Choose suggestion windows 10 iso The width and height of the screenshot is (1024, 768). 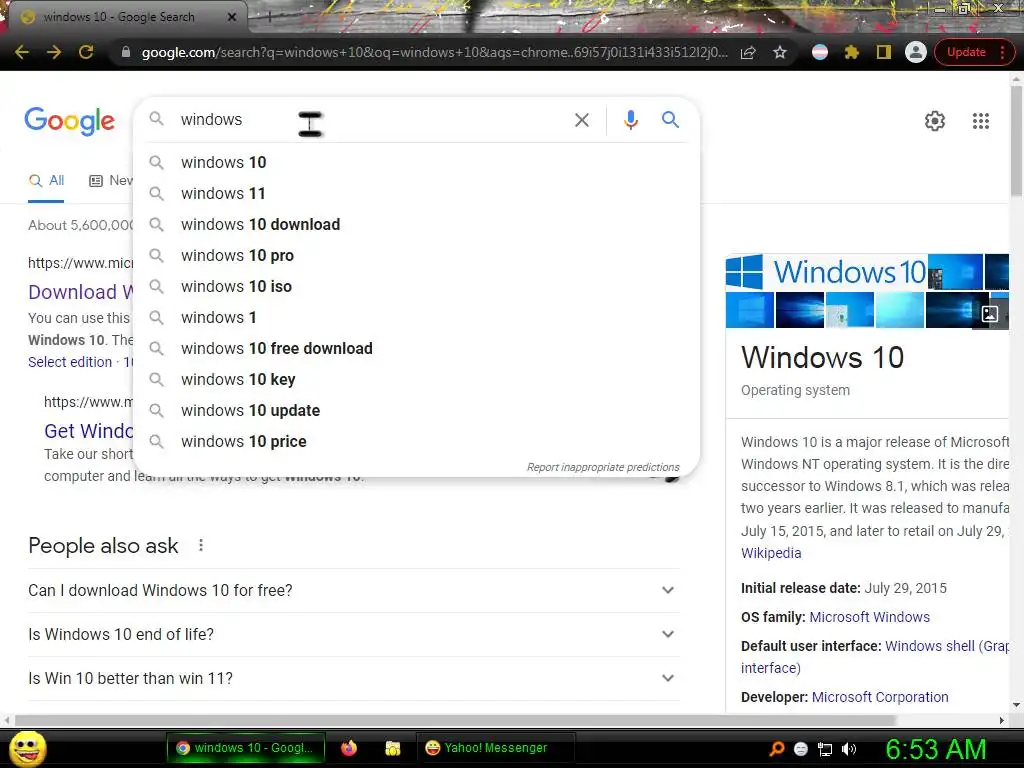point(416,287)
